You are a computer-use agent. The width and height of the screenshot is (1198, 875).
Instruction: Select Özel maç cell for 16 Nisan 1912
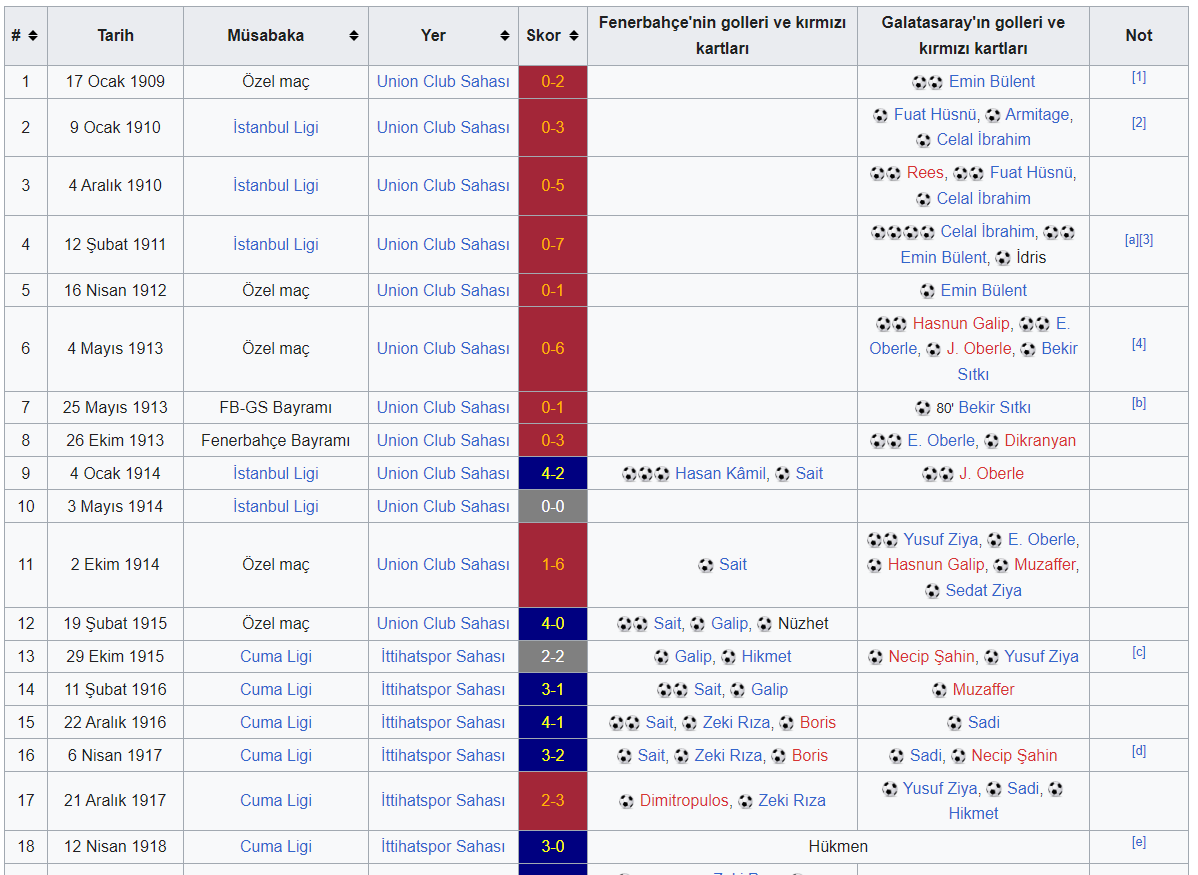[276, 291]
